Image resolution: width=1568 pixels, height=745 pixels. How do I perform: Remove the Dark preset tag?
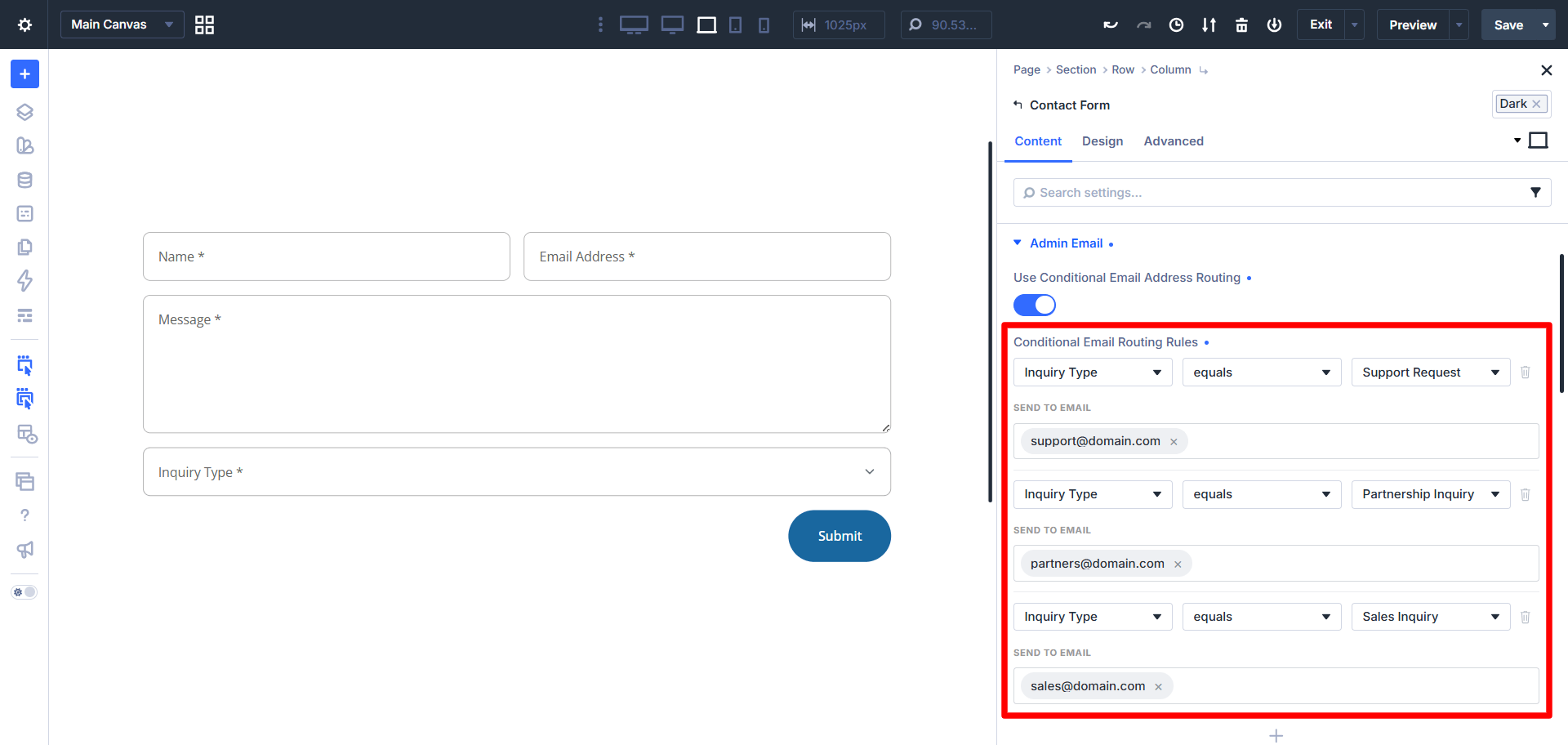coord(1536,104)
